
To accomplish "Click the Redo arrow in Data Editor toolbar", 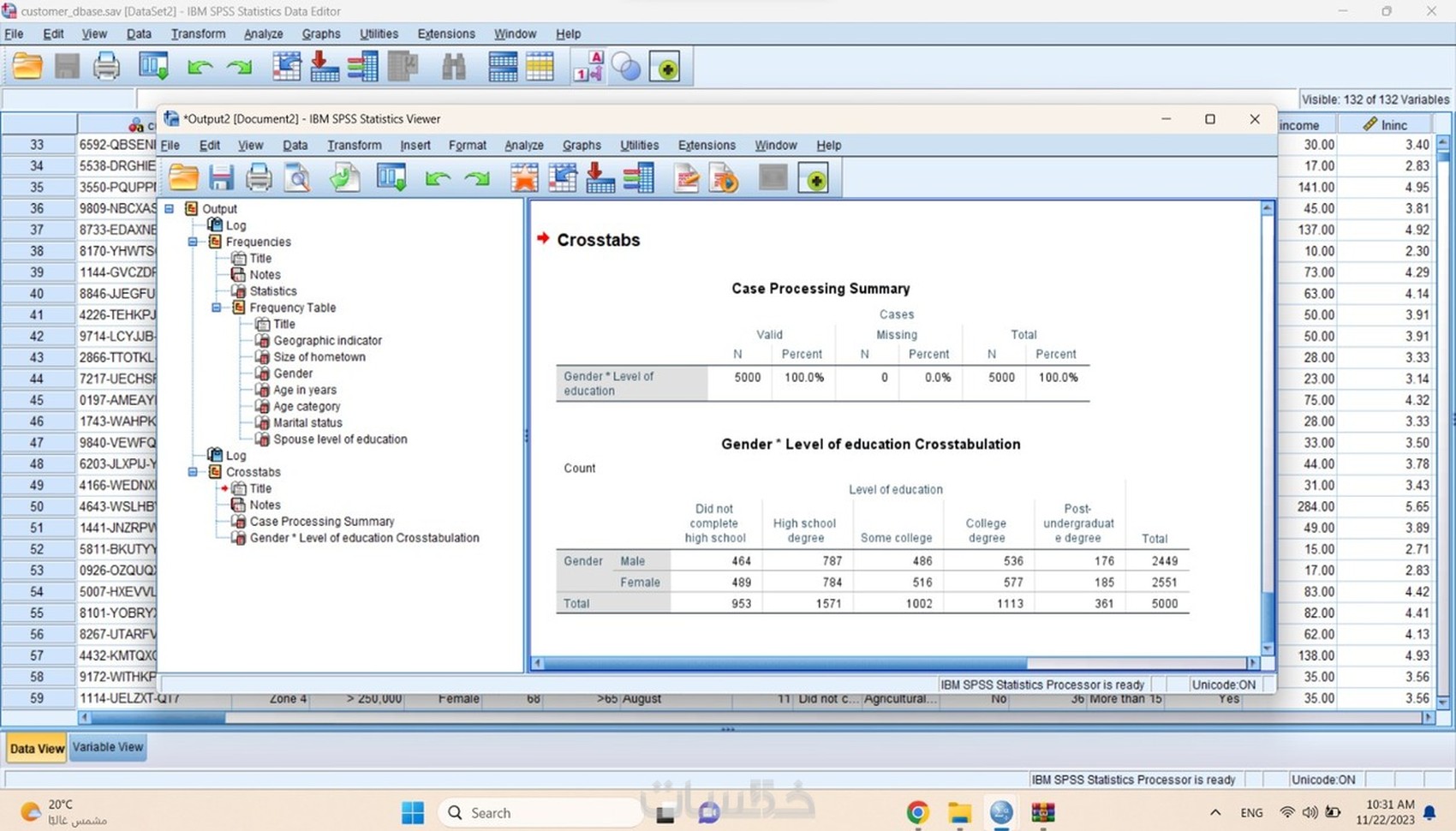I will point(239,68).
